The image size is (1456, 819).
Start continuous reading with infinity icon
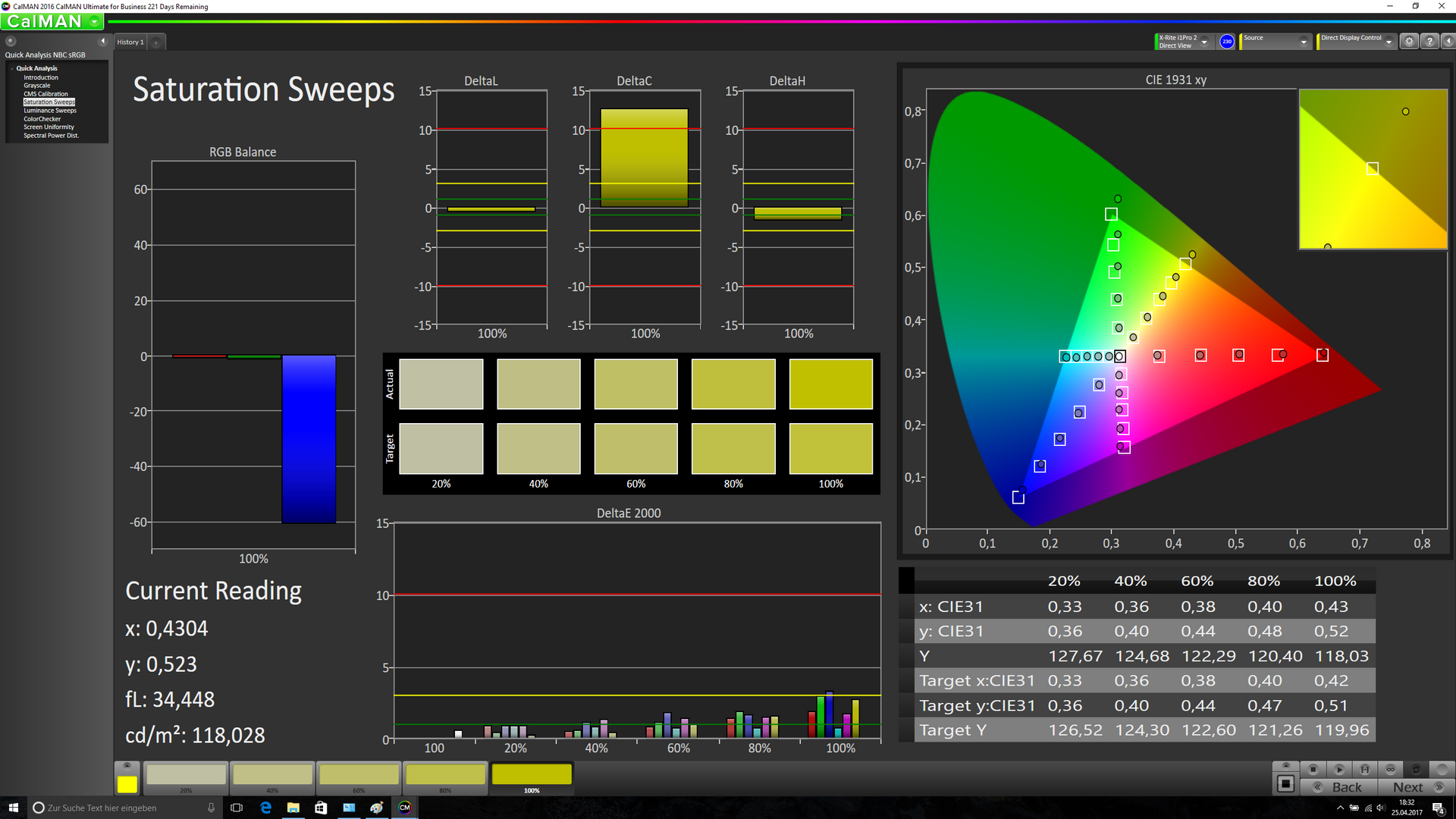(1391, 769)
